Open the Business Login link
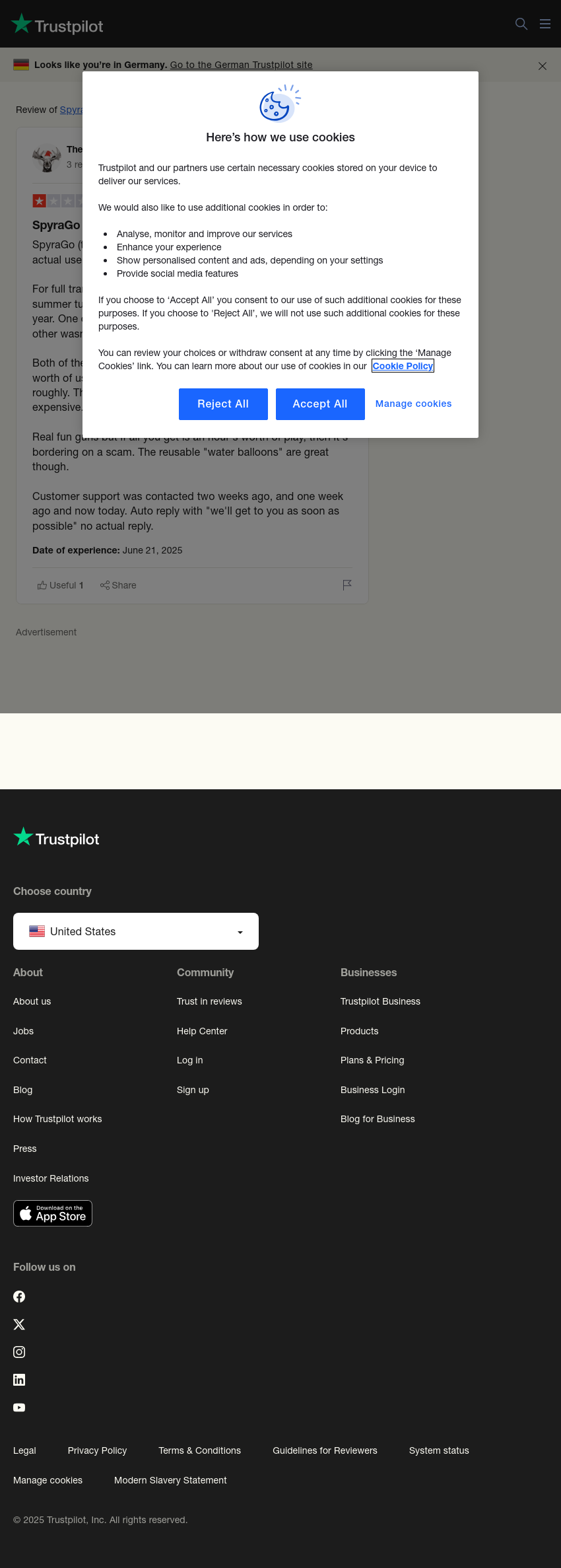Viewport: 561px width, 1568px height. click(373, 1090)
